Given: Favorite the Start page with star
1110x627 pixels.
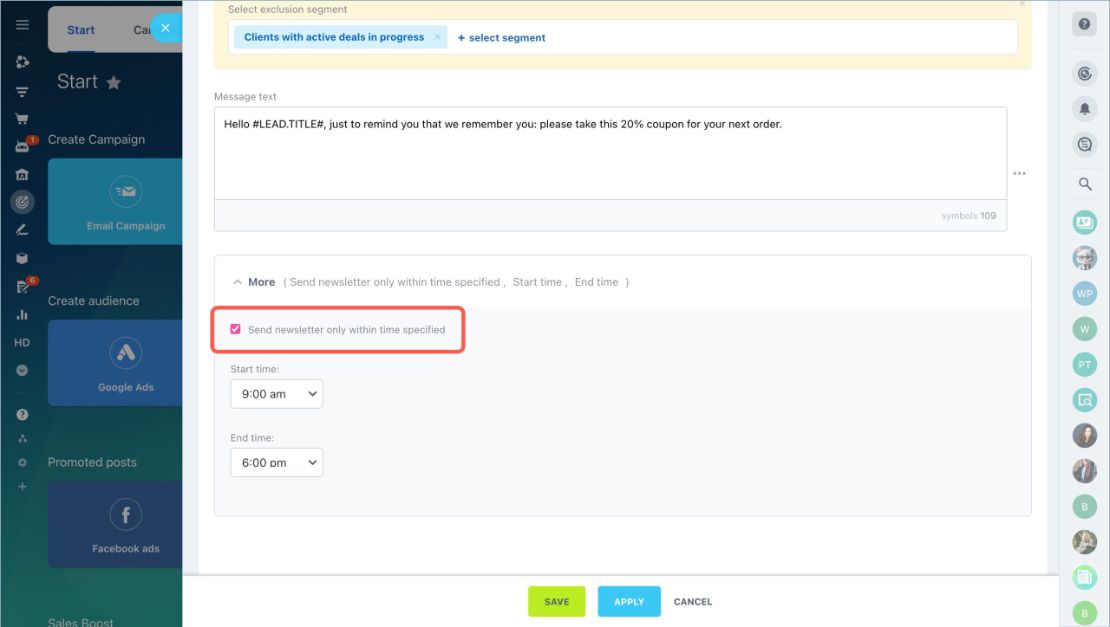Looking at the screenshot, I should (113, 83).
